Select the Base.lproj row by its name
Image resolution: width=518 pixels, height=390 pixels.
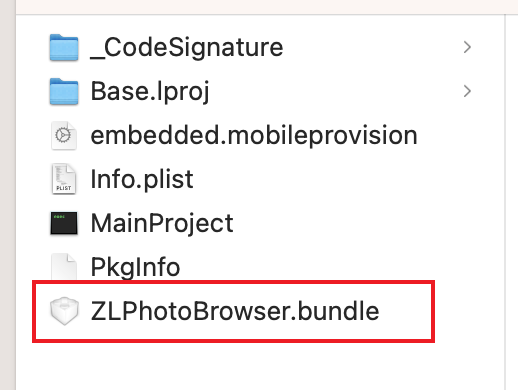pos(150,91)
